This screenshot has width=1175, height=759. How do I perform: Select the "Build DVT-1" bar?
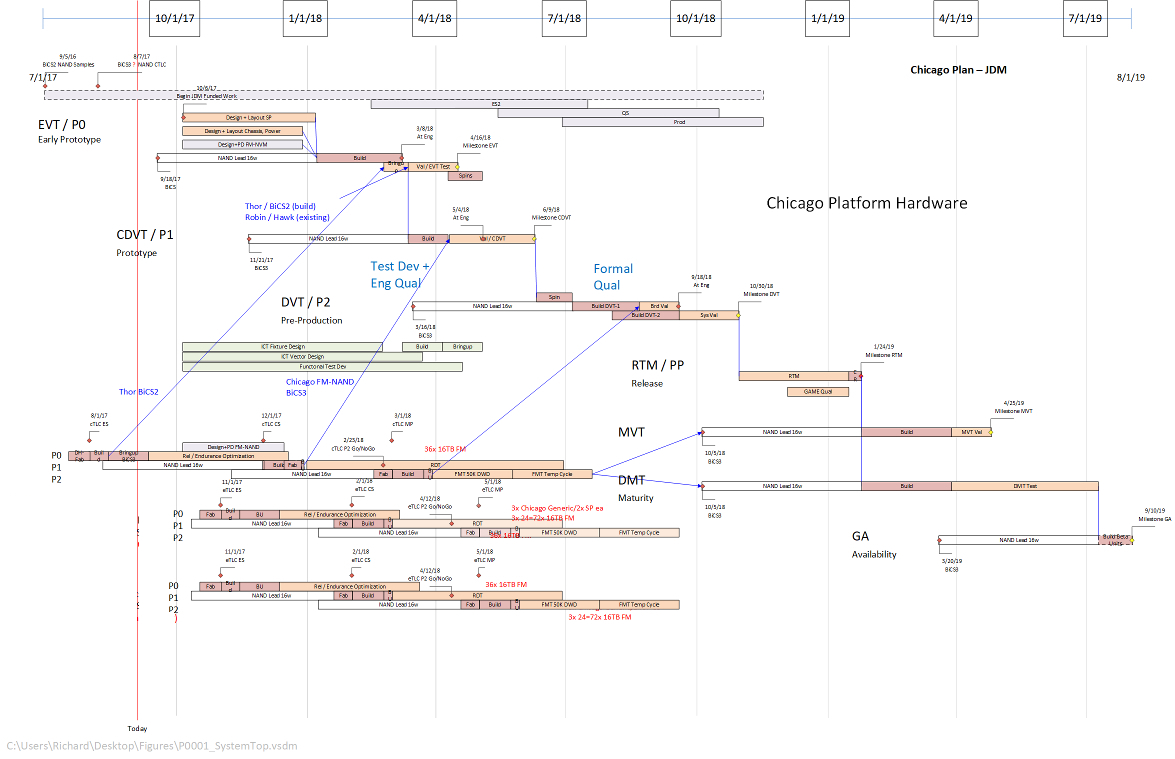point(605,306)
